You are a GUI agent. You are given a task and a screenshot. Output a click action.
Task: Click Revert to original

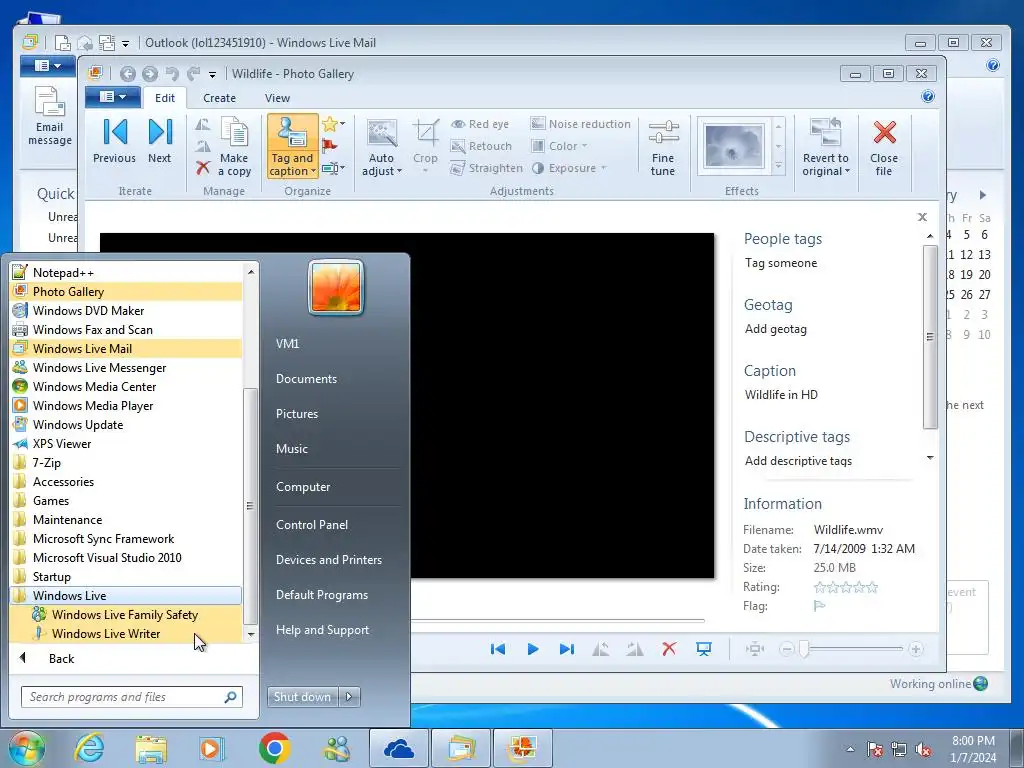click(x=825, y=148)
